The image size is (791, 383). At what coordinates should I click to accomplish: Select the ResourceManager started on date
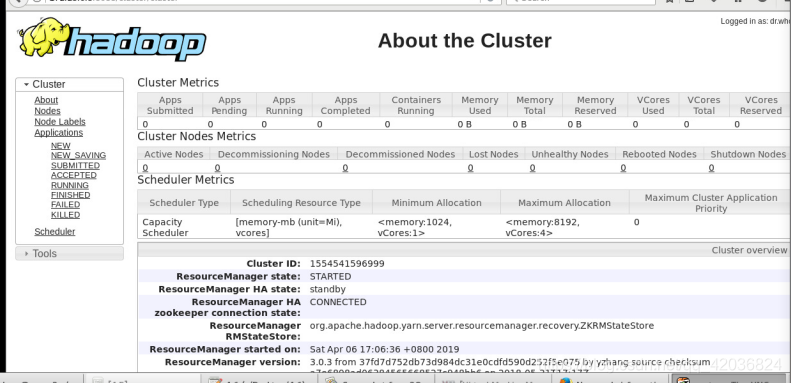(x=384, y=349)
